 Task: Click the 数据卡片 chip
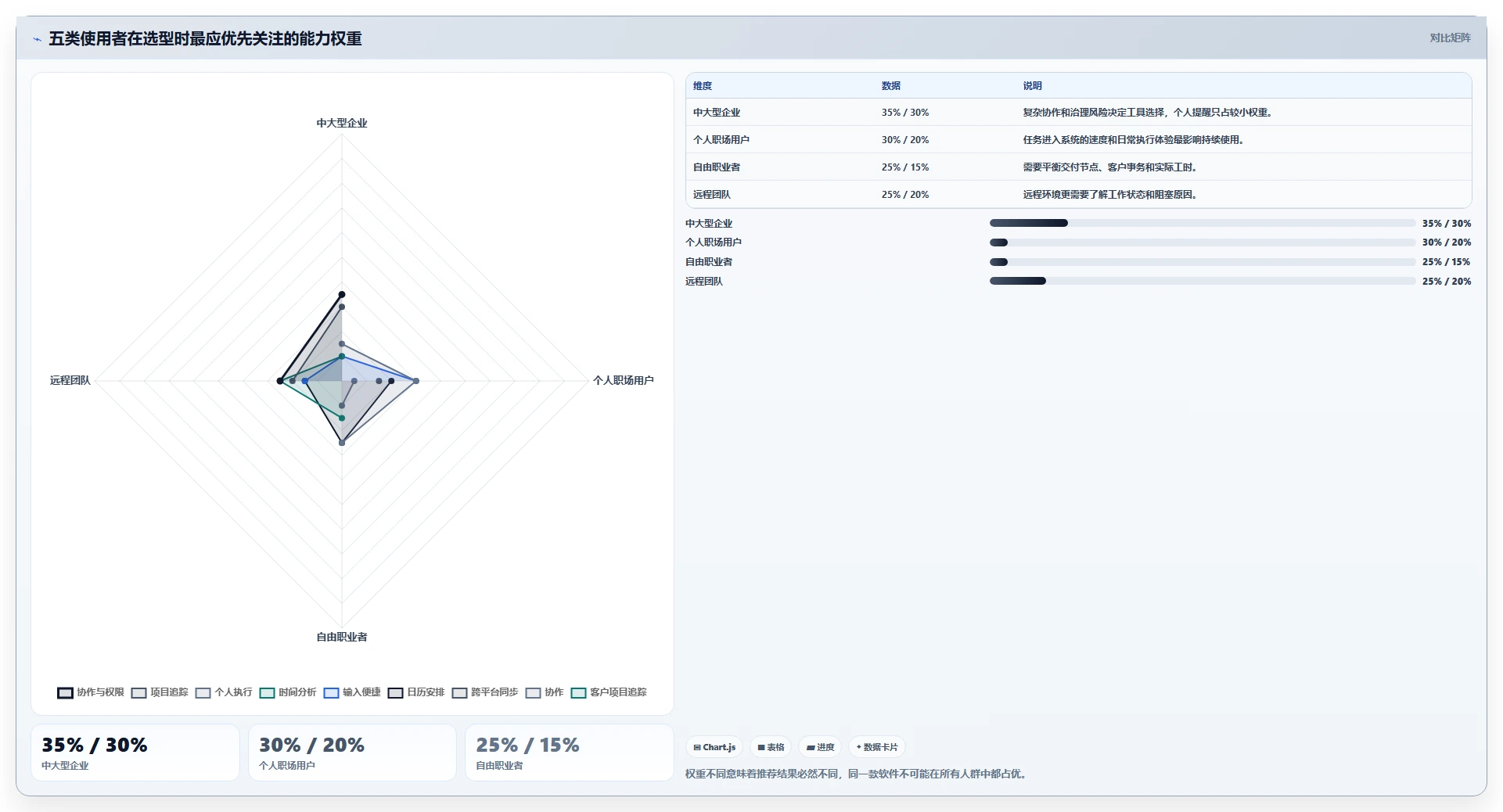[x=877, y=747]
